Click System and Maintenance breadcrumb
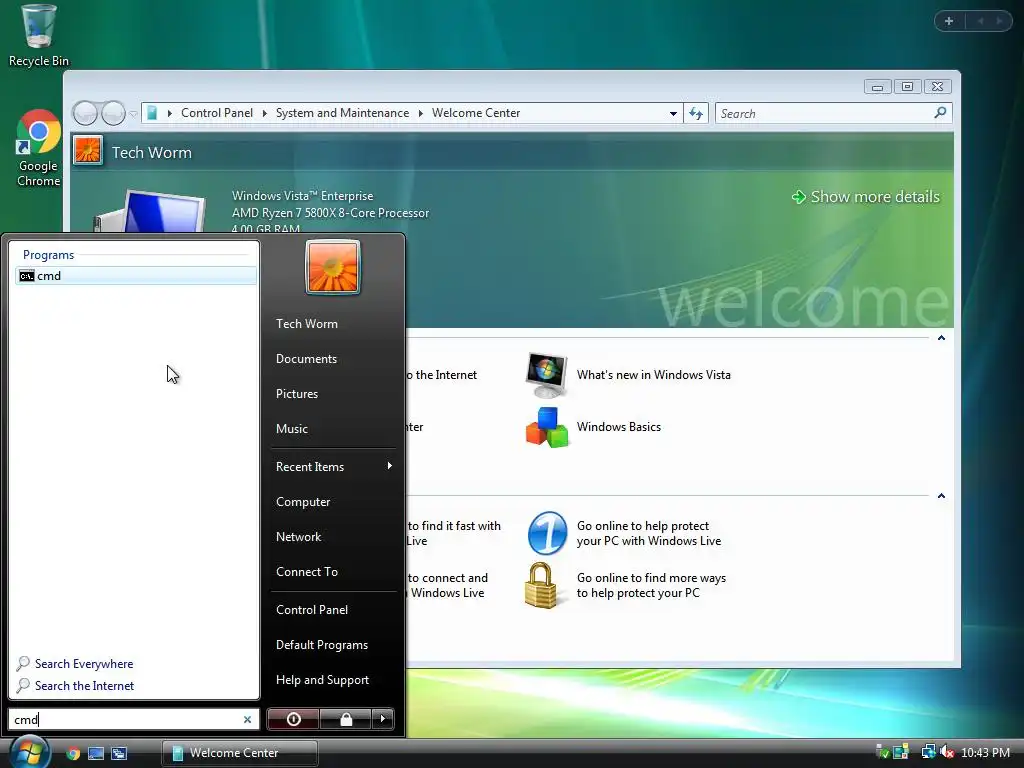Image resolution: width=1024 pixels, height=768 pixels. (x=342, y=113)
